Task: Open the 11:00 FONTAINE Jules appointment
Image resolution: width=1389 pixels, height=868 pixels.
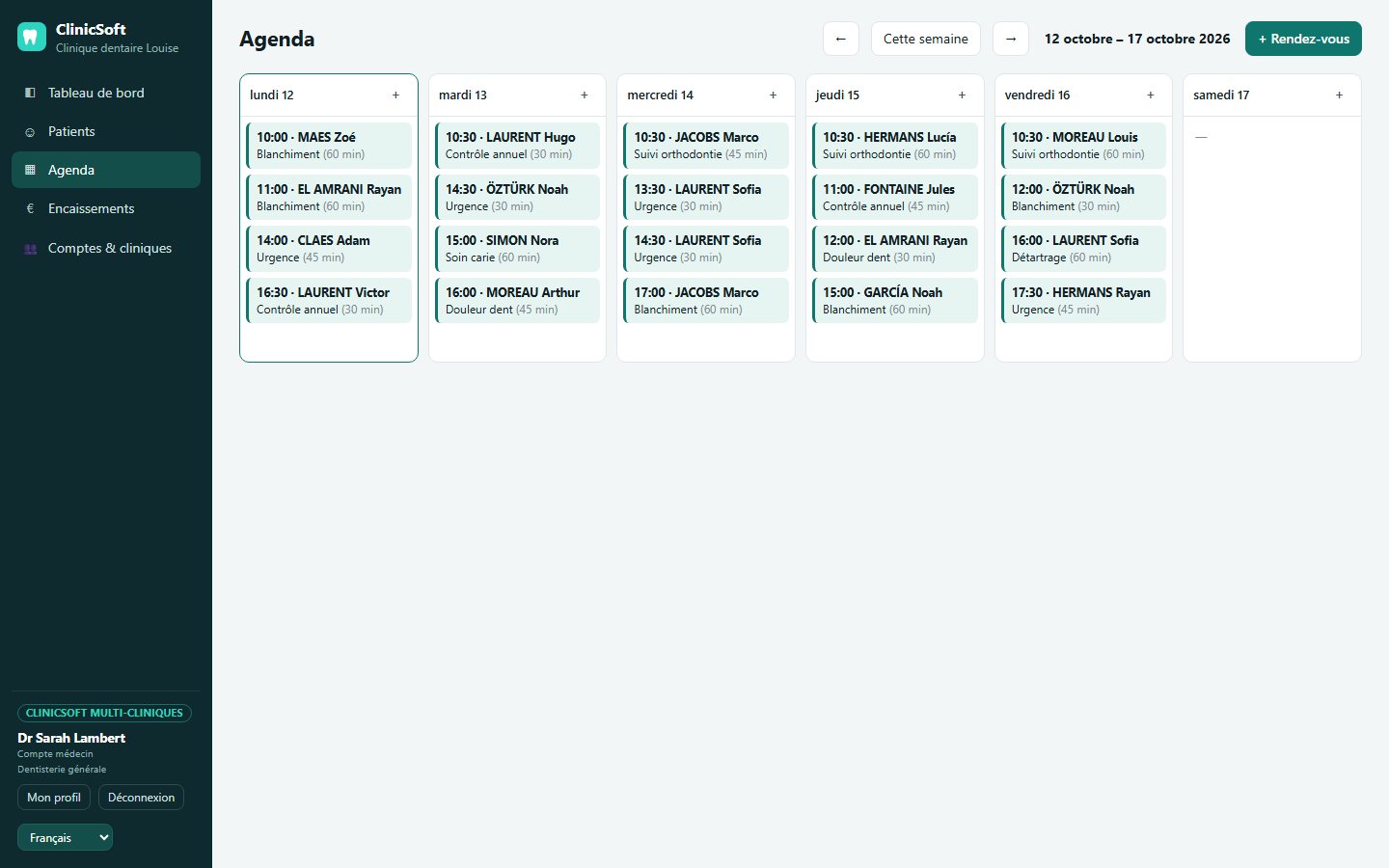Action: 895,198
